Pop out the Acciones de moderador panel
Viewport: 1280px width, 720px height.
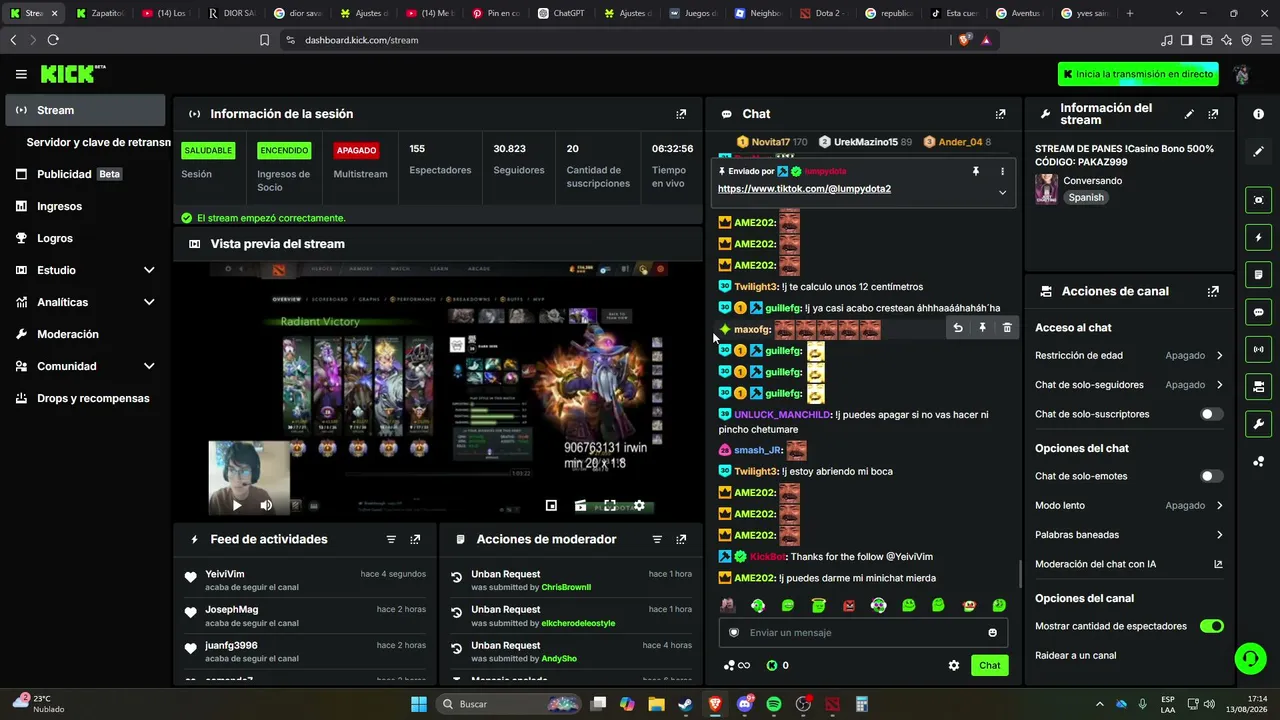point(681,539)
